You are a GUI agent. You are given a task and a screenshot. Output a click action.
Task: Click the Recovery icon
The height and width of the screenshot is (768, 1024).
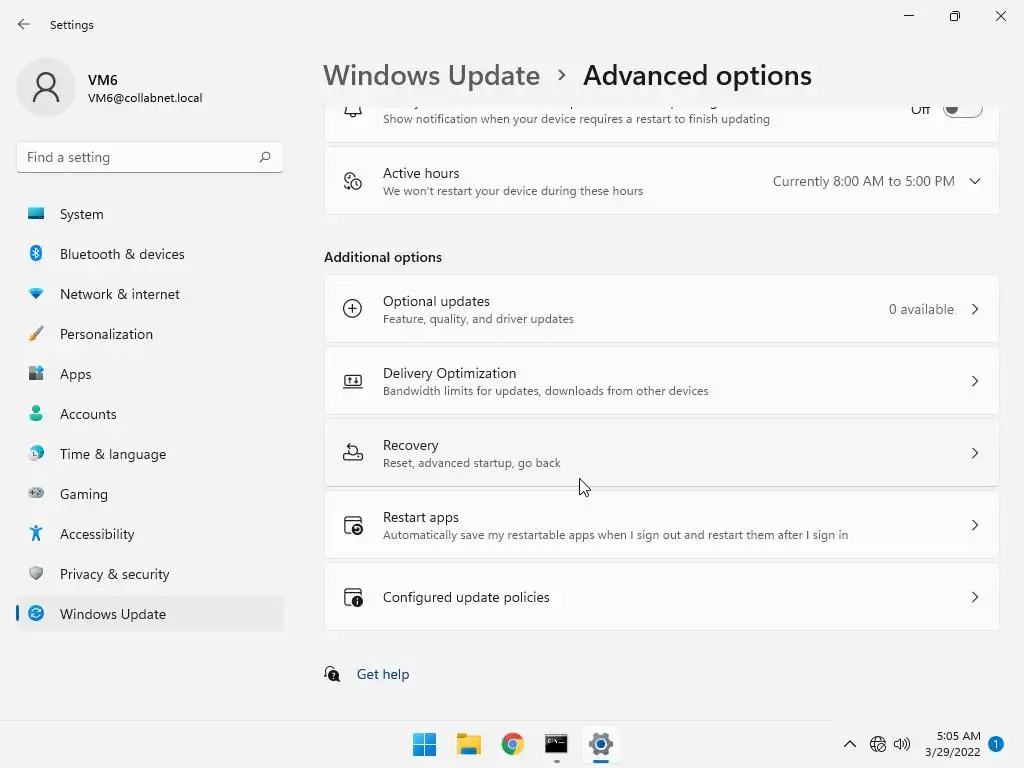coord(353,453)
